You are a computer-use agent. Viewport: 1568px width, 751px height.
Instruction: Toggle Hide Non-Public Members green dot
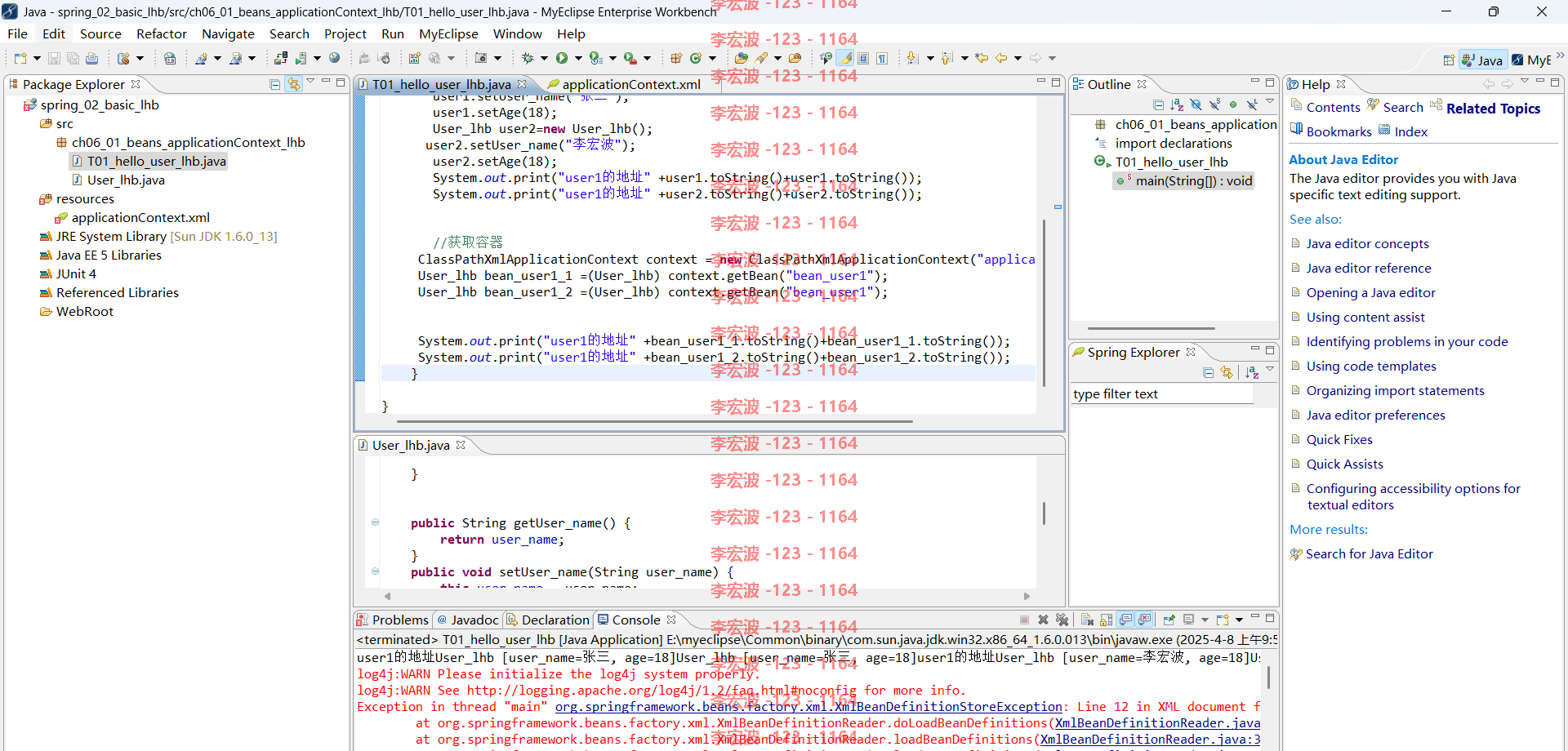(1233, 104)
